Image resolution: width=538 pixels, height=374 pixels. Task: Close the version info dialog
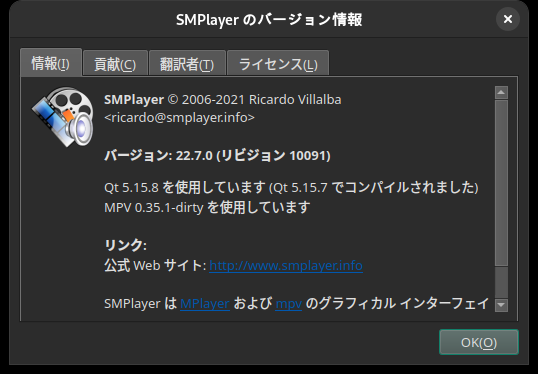coord(507,19)
